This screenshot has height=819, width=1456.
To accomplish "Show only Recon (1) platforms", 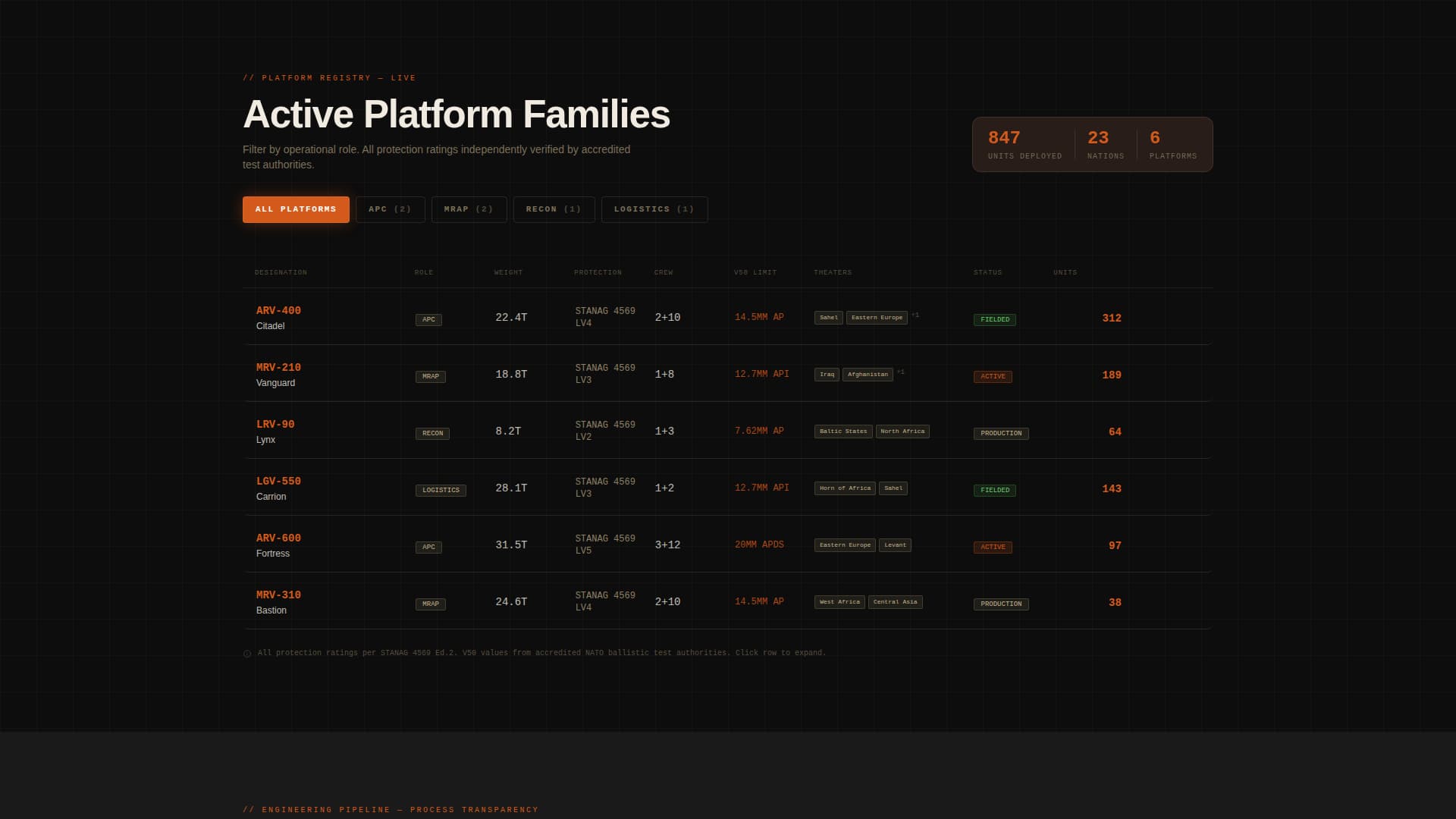I will pos(554,209).
